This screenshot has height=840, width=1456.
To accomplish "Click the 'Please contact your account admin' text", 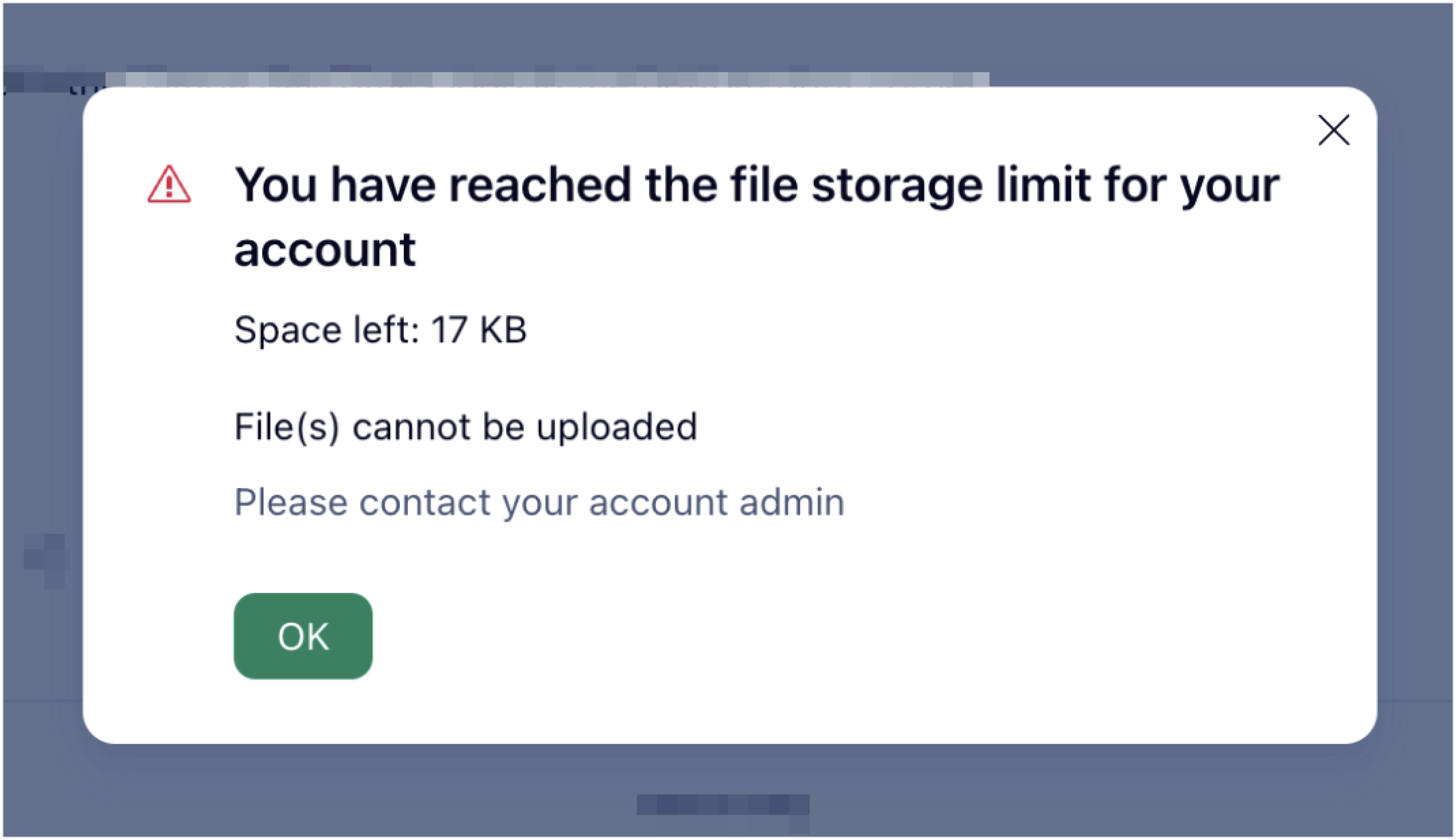I will click(x=539, y=502).
